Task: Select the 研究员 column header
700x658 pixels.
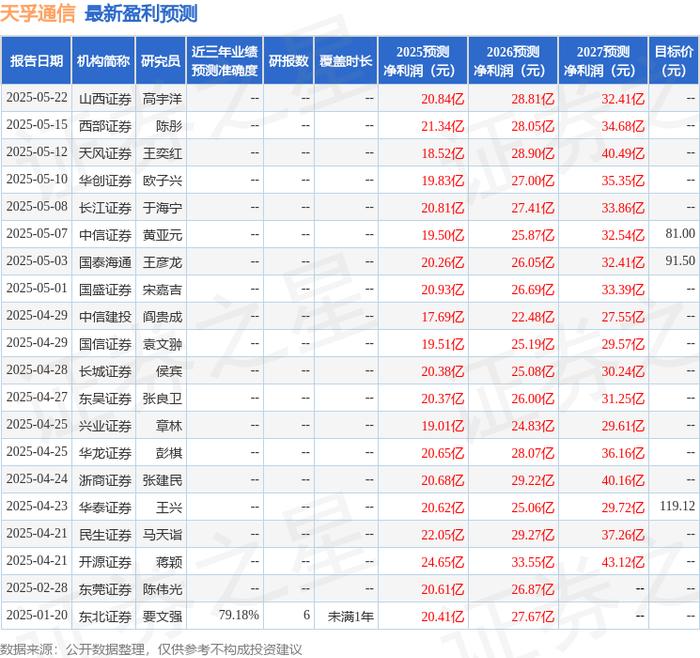Action: point(161,61)
